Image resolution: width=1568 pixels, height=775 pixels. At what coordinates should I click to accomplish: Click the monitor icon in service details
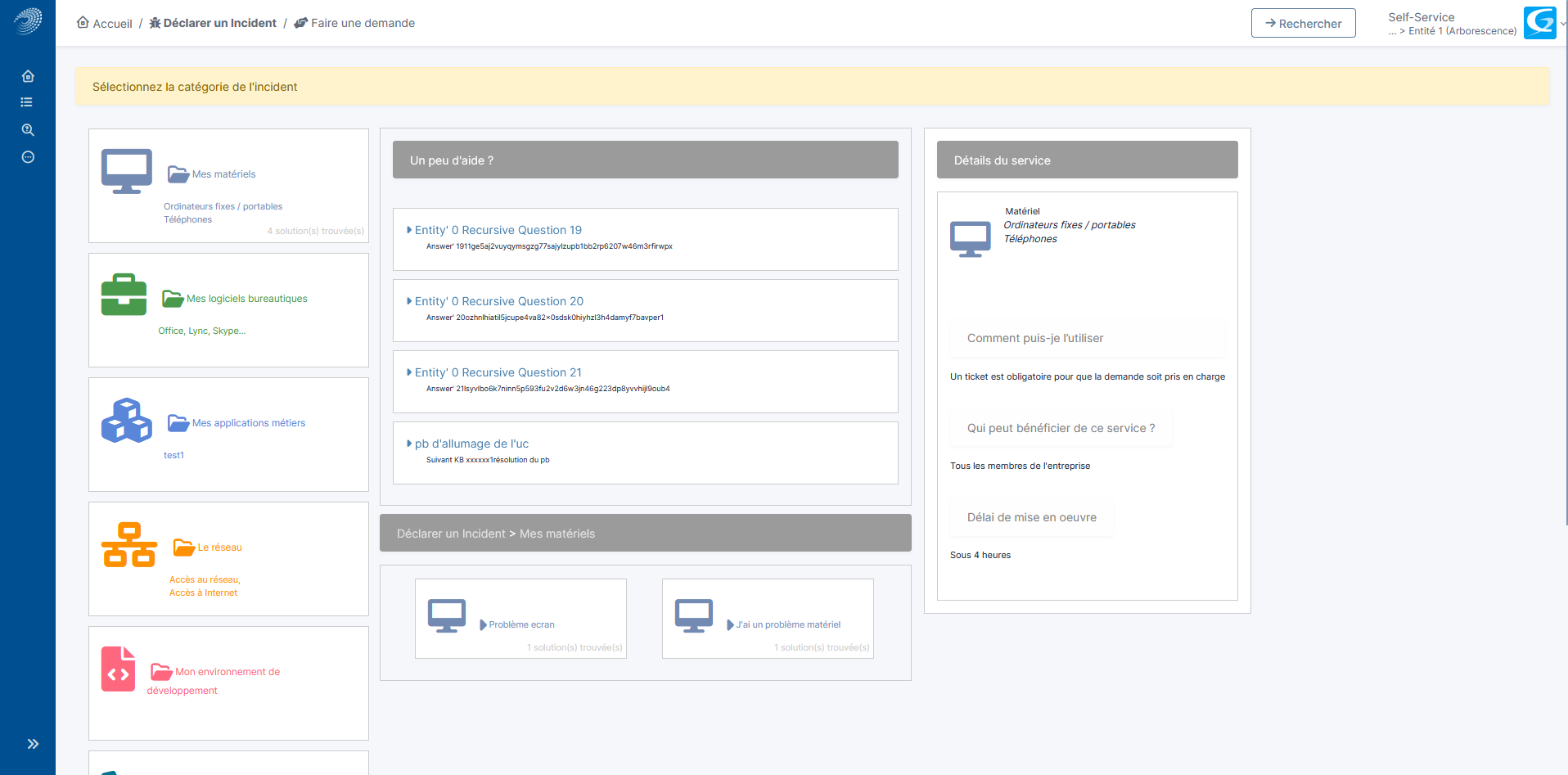pyautogui.click(x=971, y=239)
